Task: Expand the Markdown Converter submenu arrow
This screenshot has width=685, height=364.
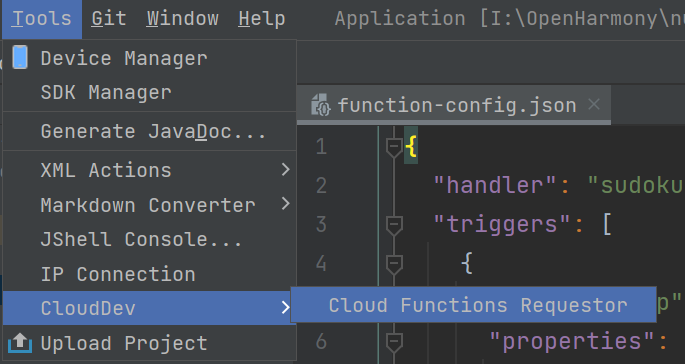Action: tap(285, 204)
